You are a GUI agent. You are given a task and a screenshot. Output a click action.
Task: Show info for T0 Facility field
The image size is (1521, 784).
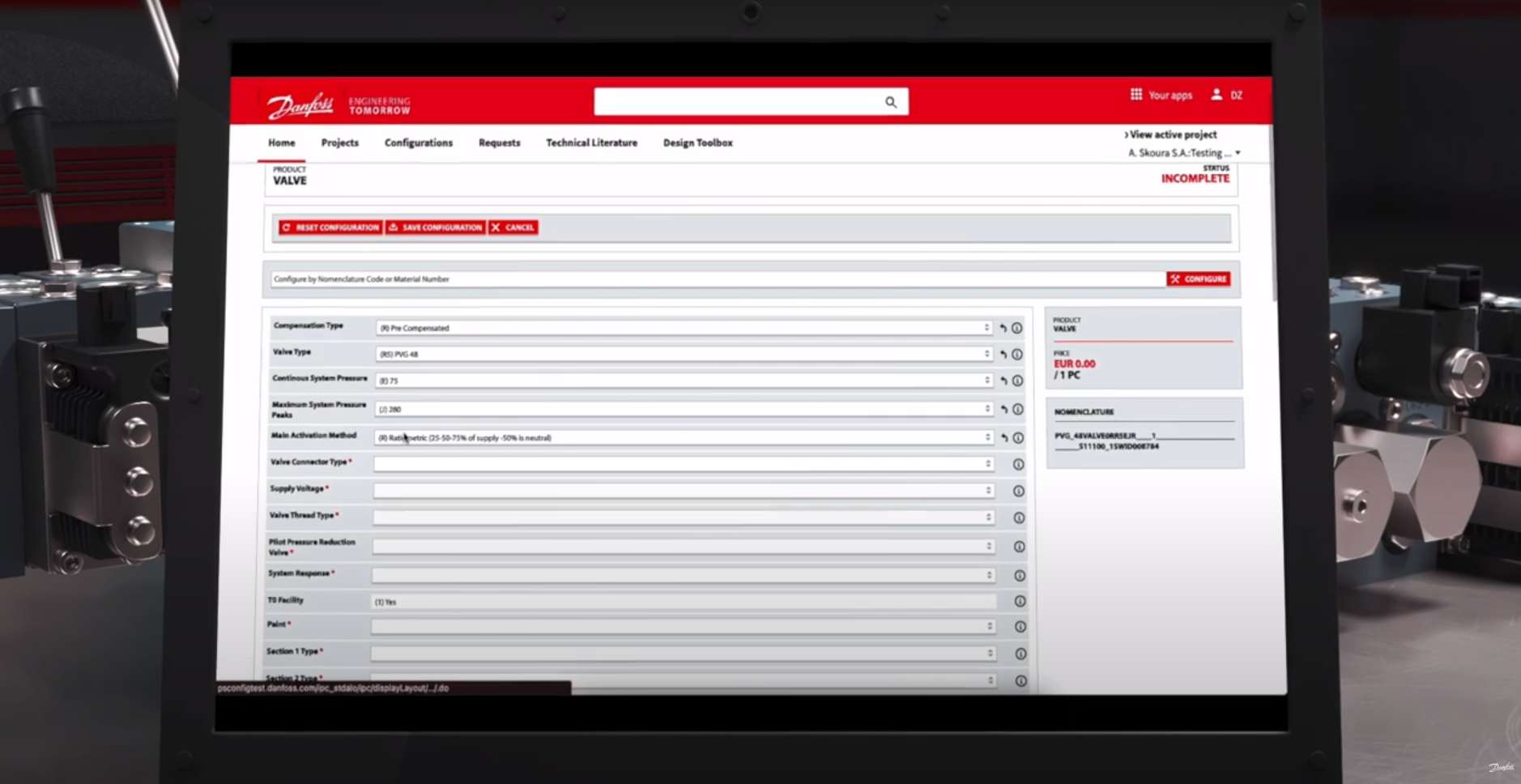pyautogui.click(x=1020, y=601)
